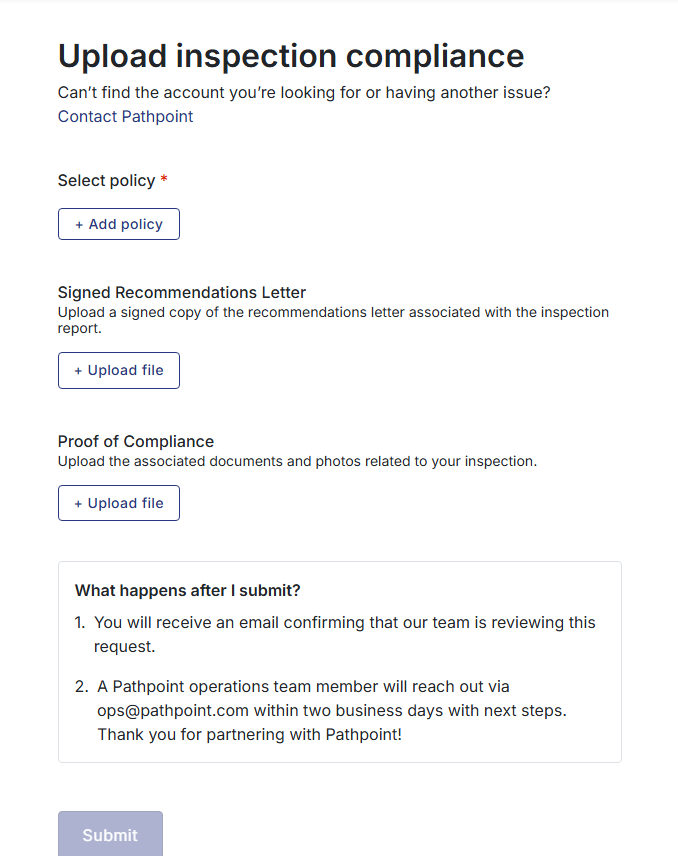The height and width of the screenshot is (856, 678).
Task: Click plus icon on Signed Recommendations upload button
Action: (x=78, y=370)
